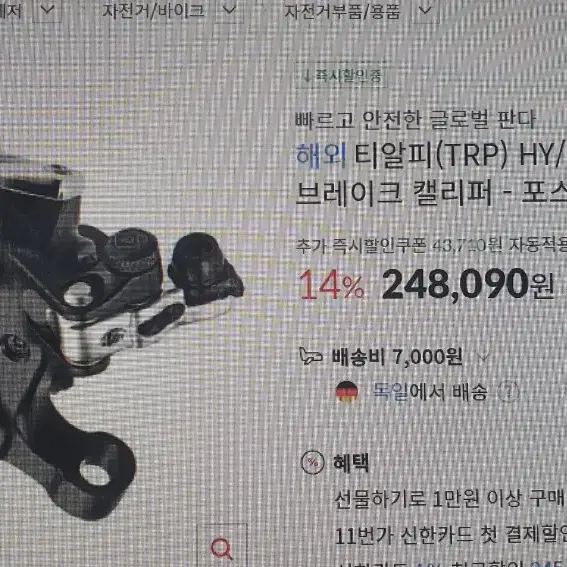Click the percent icon next to 혜택
Image resolution: width=567 pixels, height=567 pixels.
(312, 462)
